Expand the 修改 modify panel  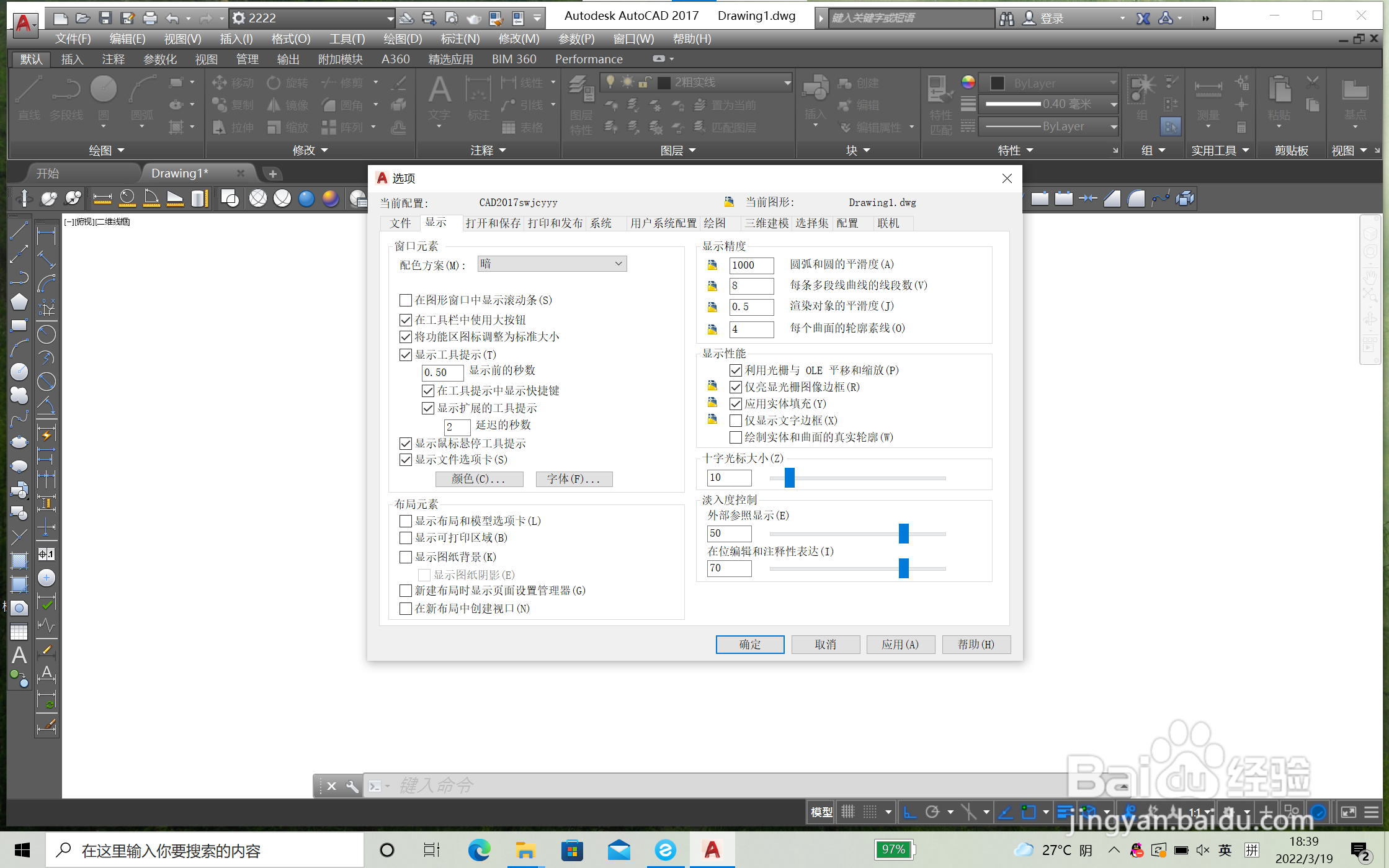tap(310, 150)
